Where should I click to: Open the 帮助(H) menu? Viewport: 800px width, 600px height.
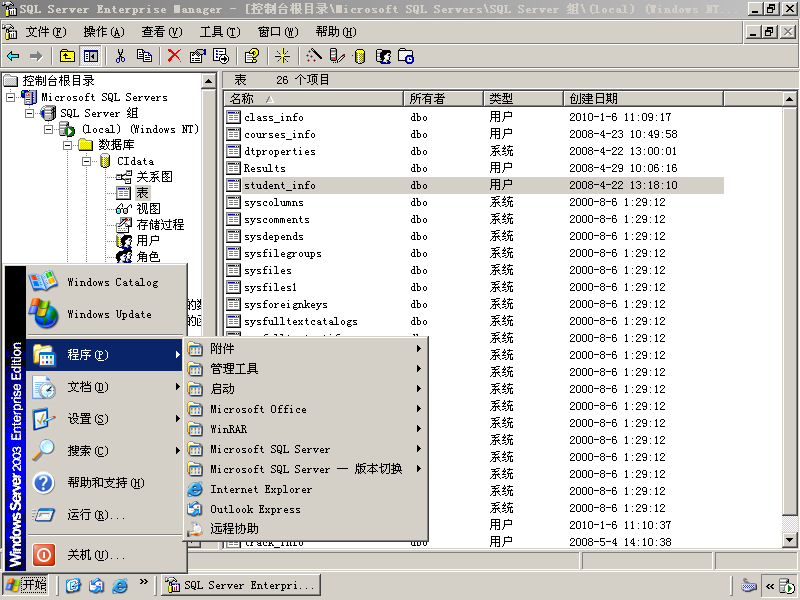pyautogui.click(x=336, y=32)
